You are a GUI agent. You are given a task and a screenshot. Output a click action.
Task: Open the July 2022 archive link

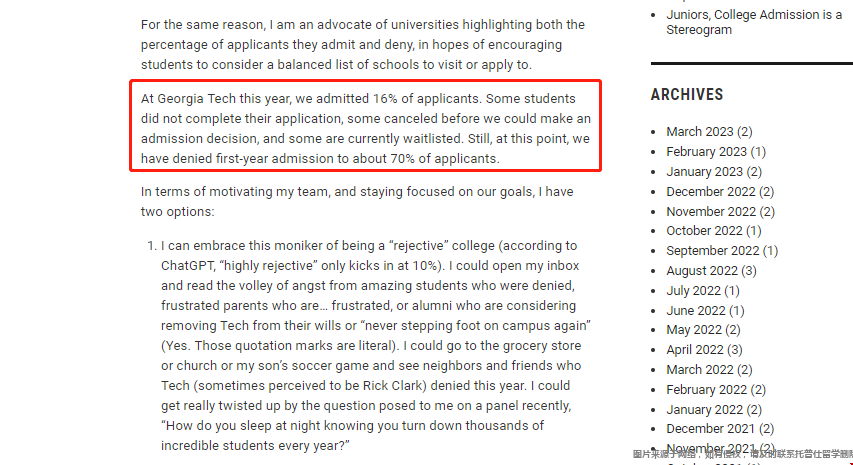click(692, 291)
